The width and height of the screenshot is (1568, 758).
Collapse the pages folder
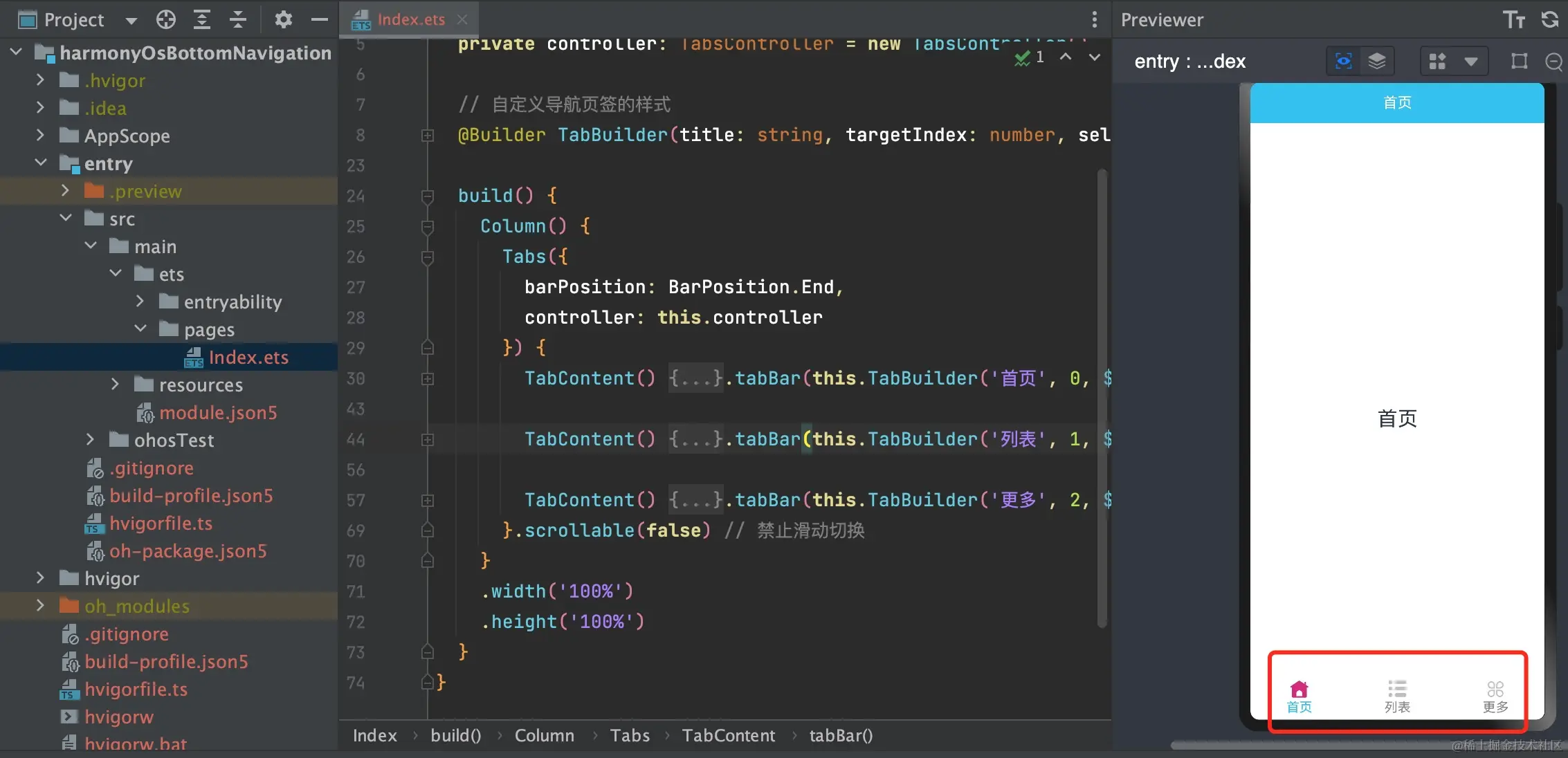[140, 329]
